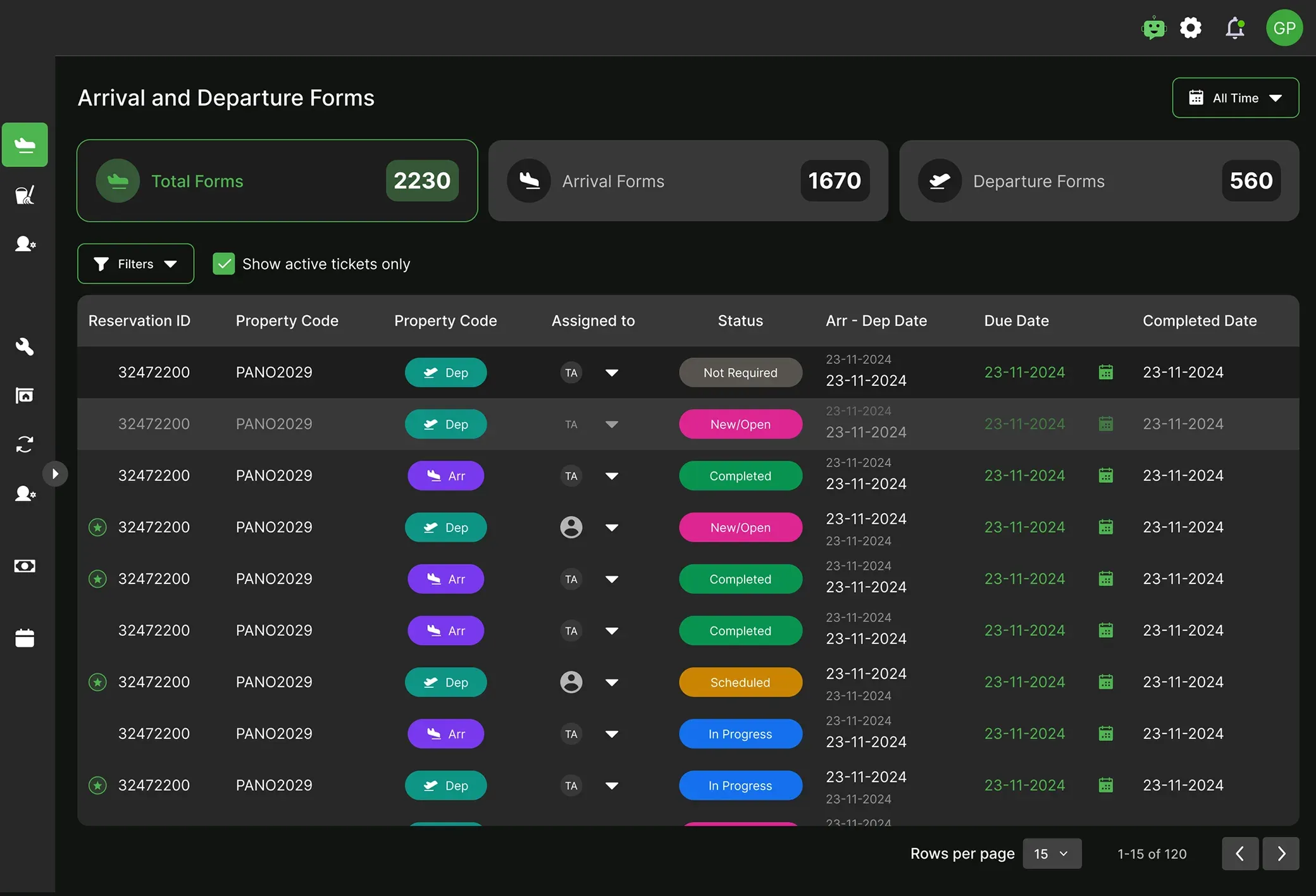Click green due date on the Scheduled row
The image size is (1316, 896).
(1024, 682)
